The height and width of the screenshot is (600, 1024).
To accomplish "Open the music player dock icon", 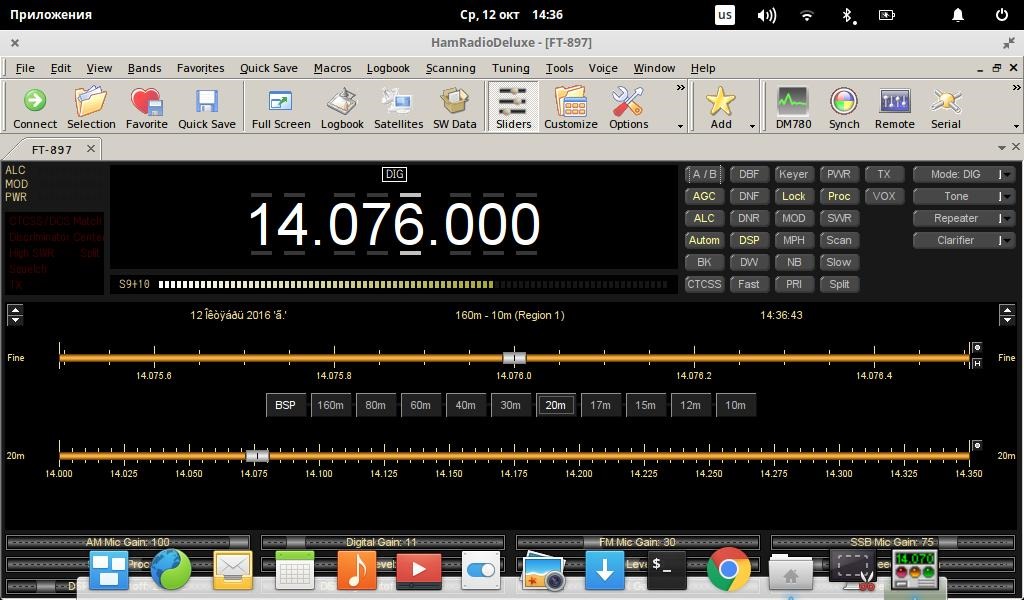I will click(356, 570).
